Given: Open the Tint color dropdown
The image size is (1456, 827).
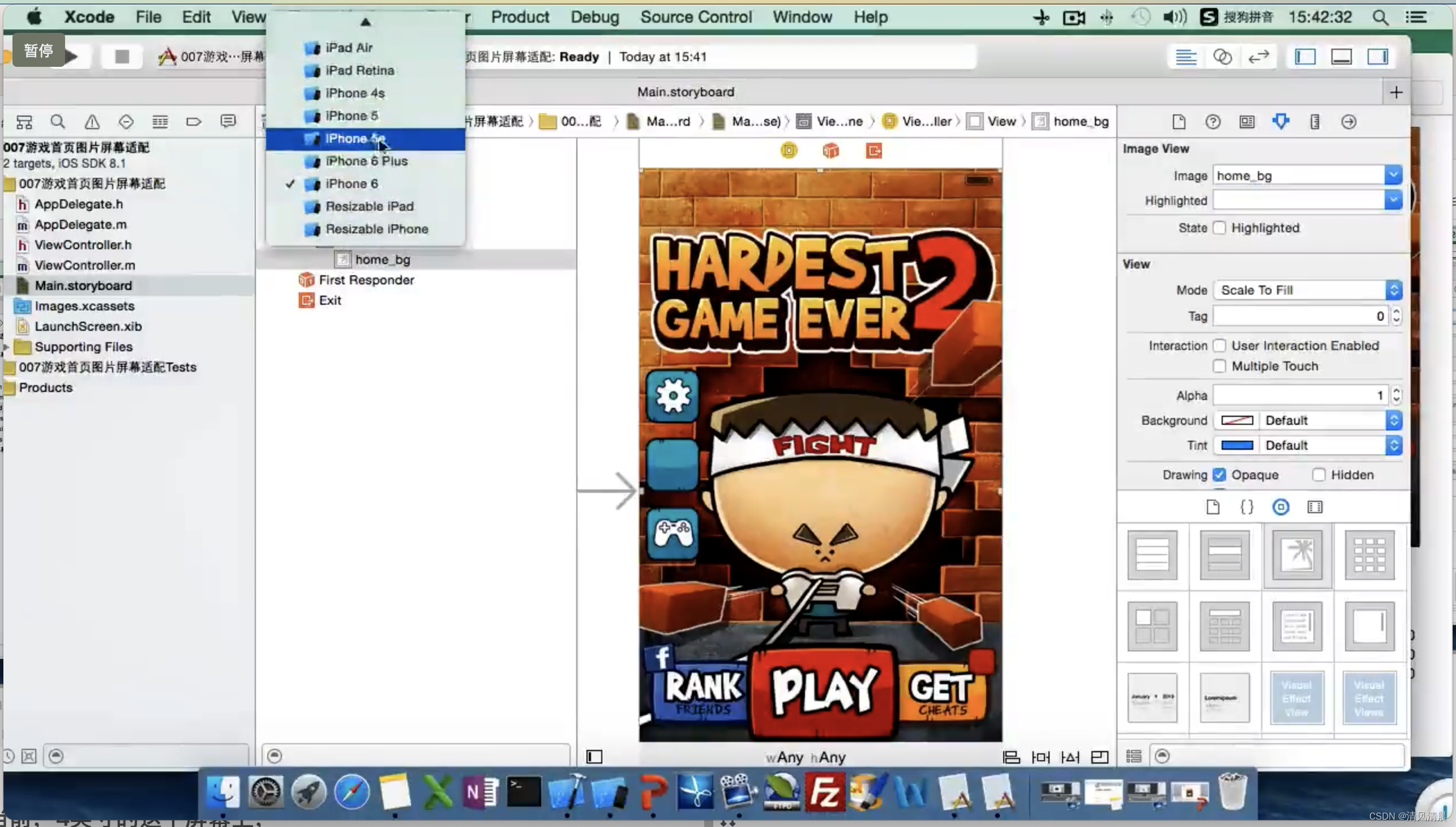Looking at the screenshot, I should point(1394,445).
